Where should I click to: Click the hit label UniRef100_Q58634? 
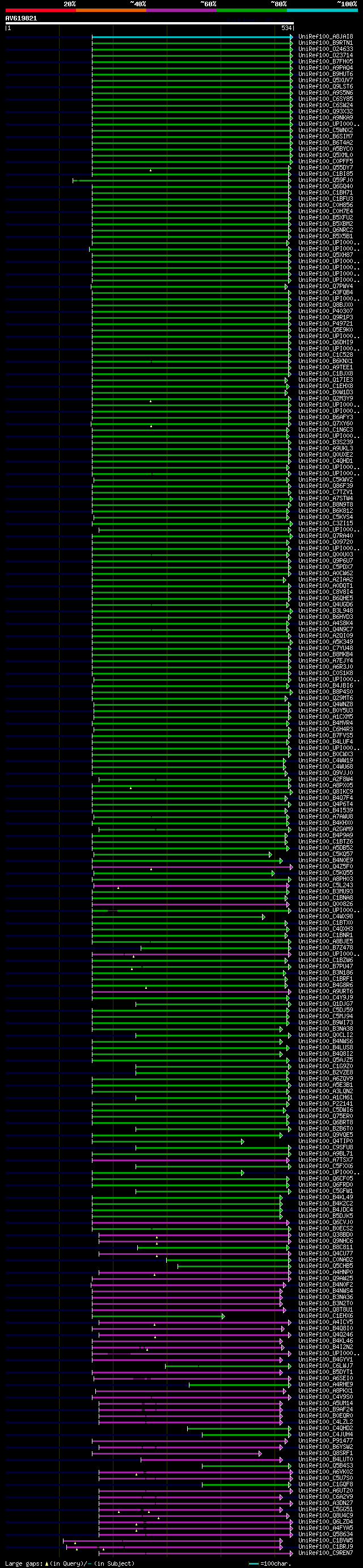pos(325,1535)
